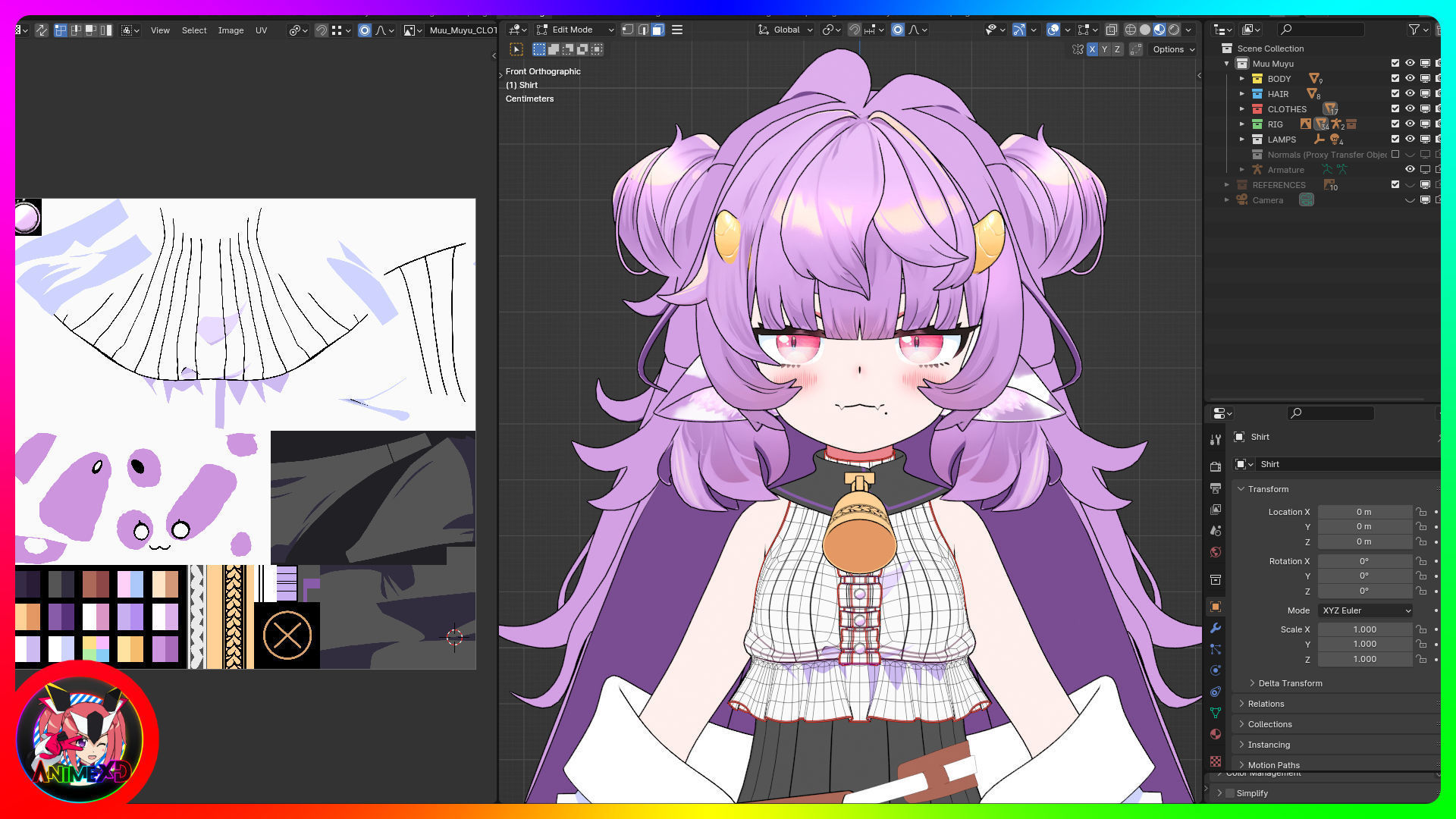This screenshot has height=819, width=1456.
Task: Open outliner filter dropdown
Action: pyautogui.click(x=1418, y=30)
